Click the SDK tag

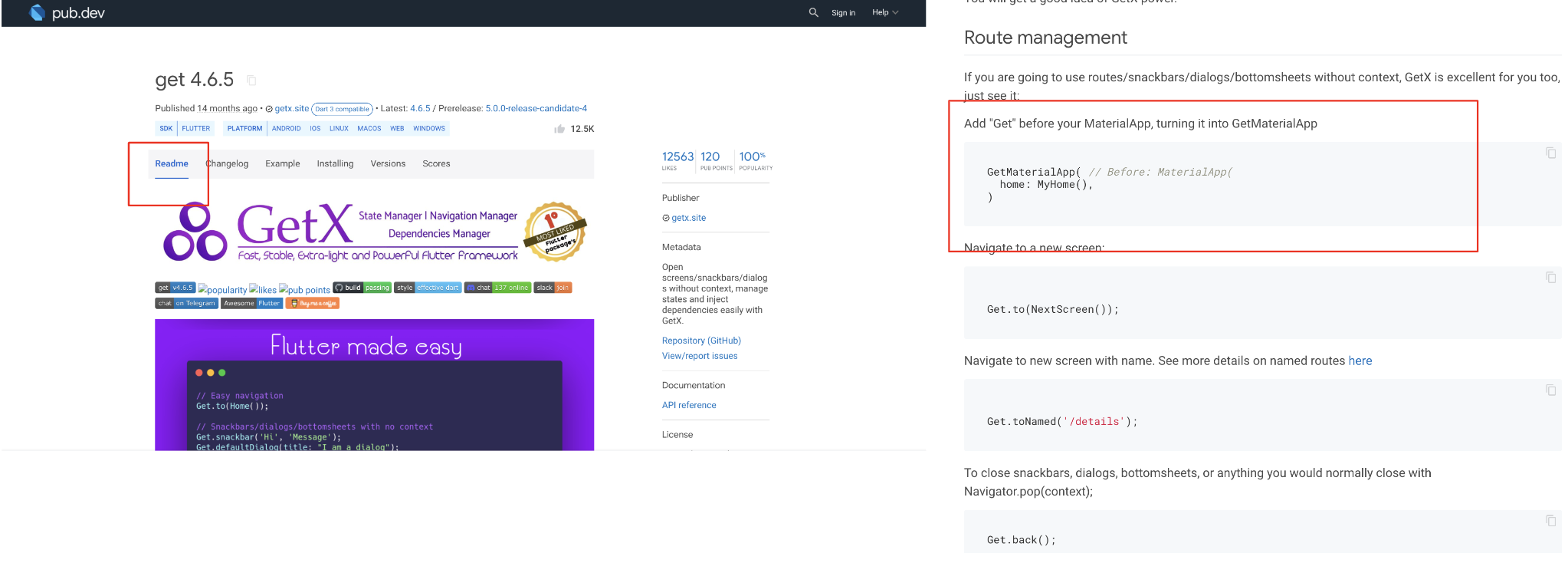166,129
